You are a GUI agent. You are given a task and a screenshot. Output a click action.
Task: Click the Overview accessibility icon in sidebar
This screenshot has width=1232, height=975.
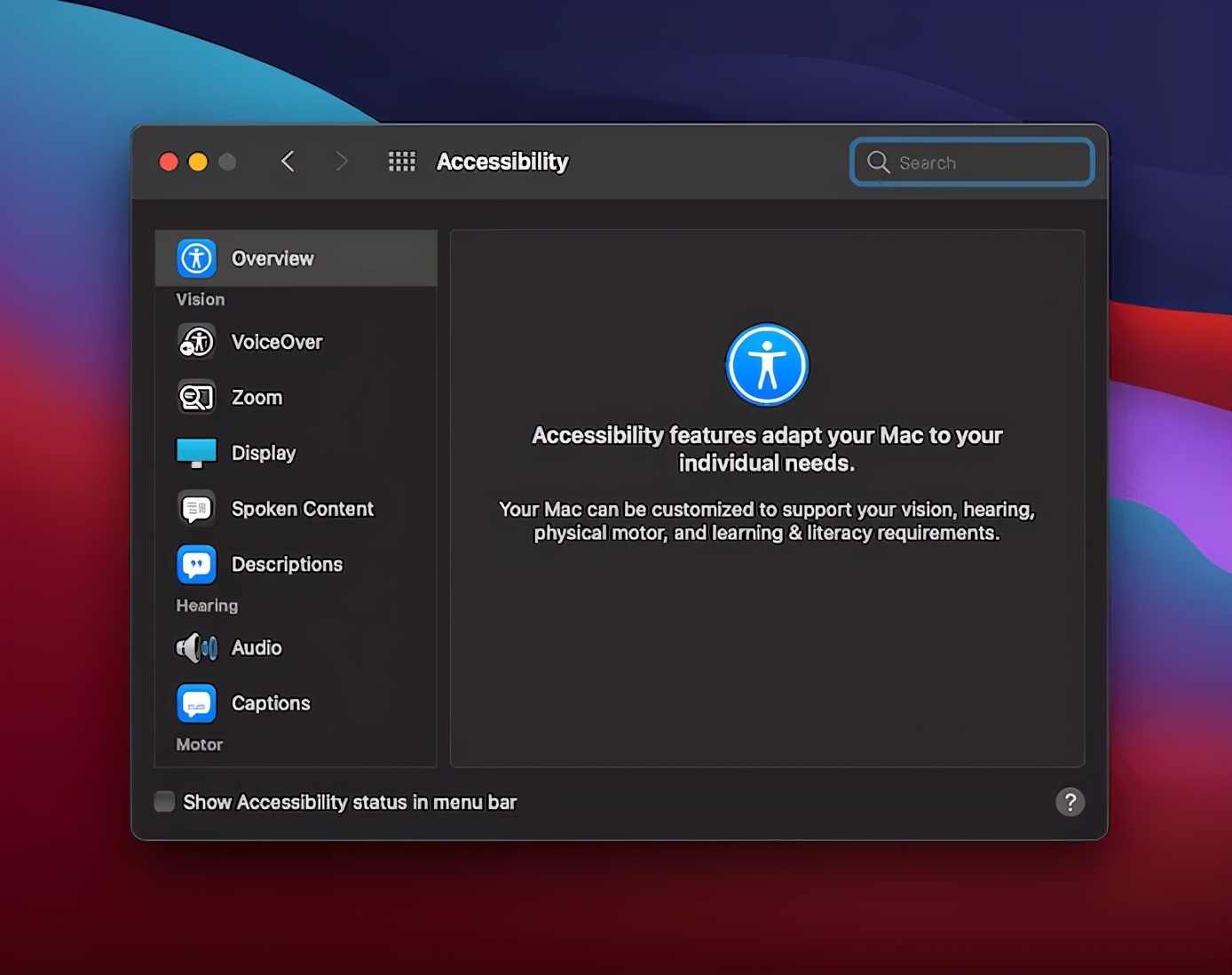(196, 258)
